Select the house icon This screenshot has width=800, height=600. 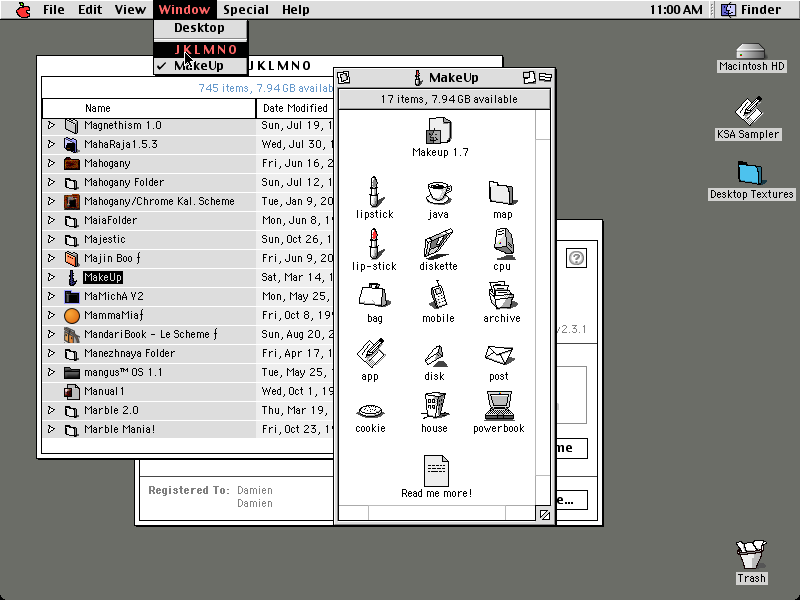[435, 406]
